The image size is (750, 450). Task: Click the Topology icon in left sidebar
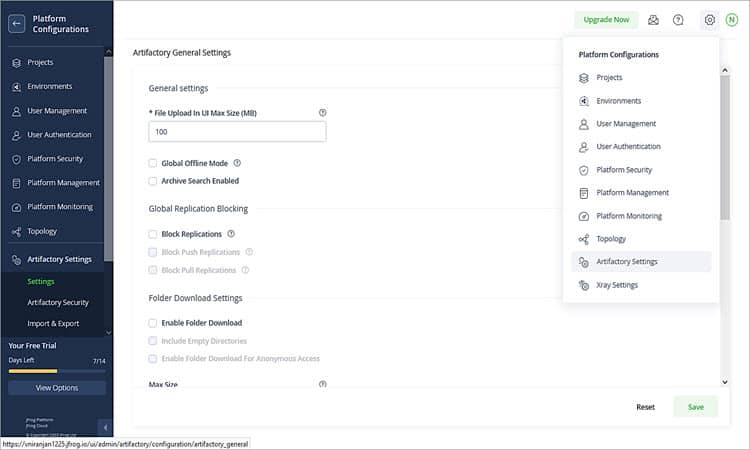click(x=16, y=231)
